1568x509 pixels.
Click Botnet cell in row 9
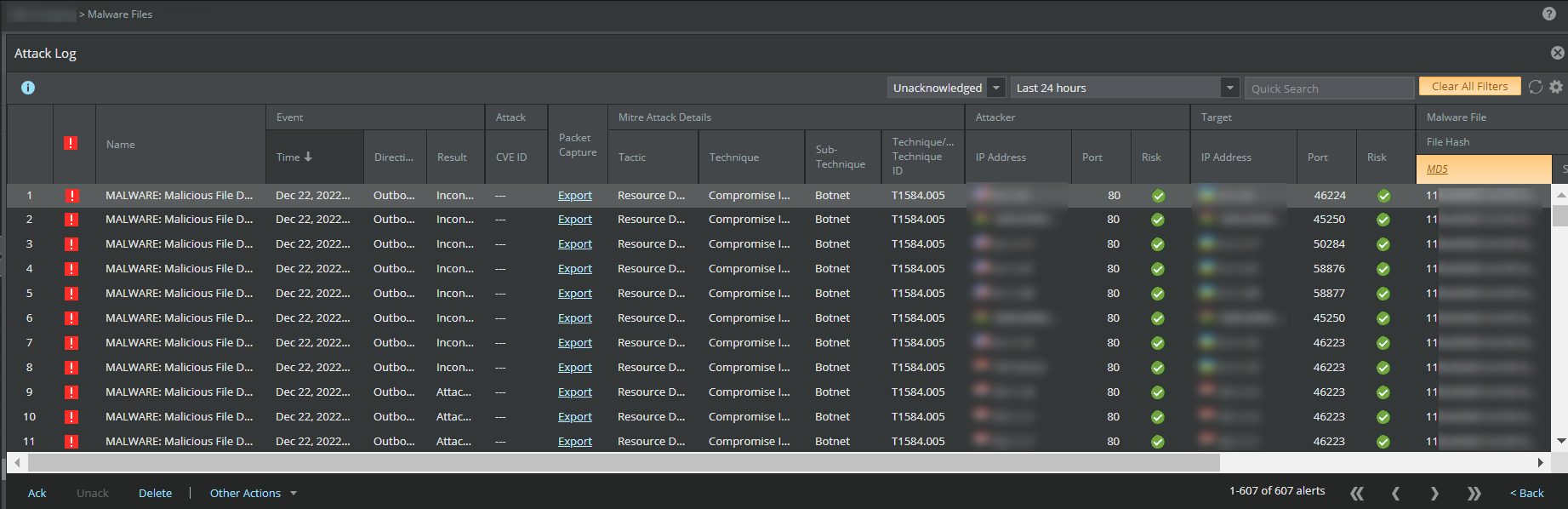point(832,392)
